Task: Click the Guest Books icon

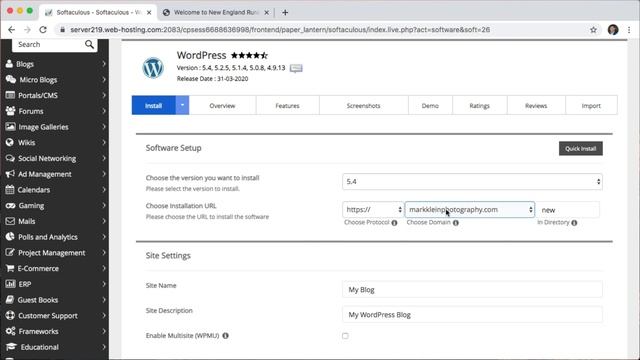Action: click(10, 300)
